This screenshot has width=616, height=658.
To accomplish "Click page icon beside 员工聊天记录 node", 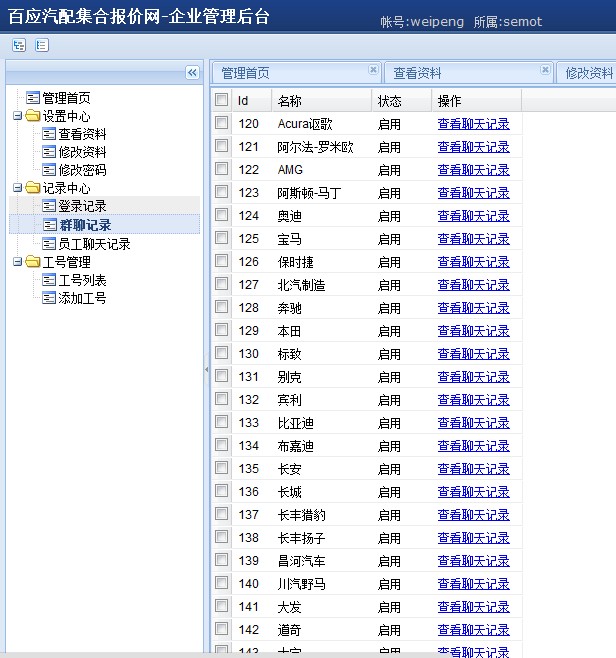I will pos(49,244).
